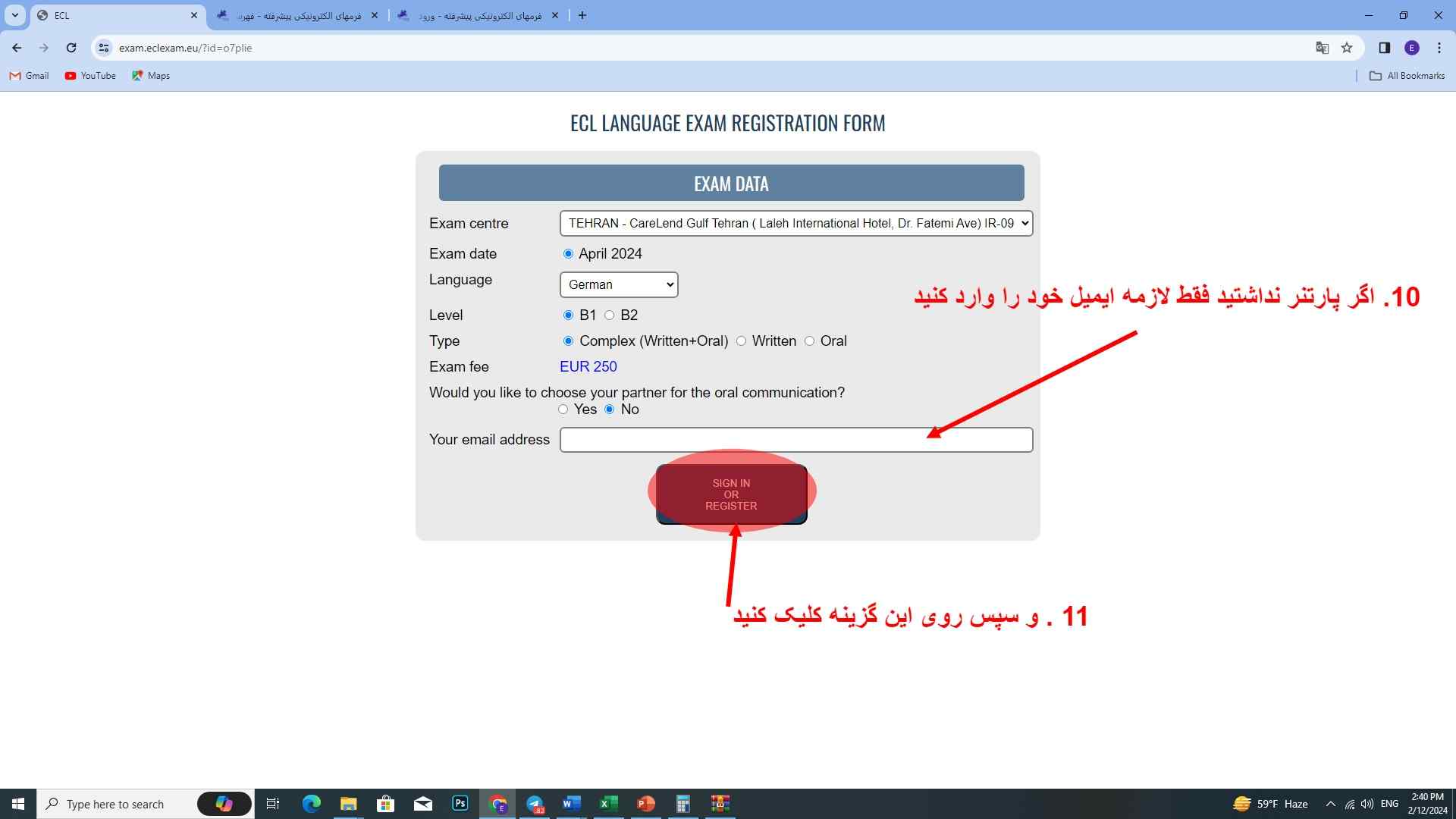Click the email address input field
Image resolution: width=1456 pixels, height=819 pixels.
[x=795, y=440]
